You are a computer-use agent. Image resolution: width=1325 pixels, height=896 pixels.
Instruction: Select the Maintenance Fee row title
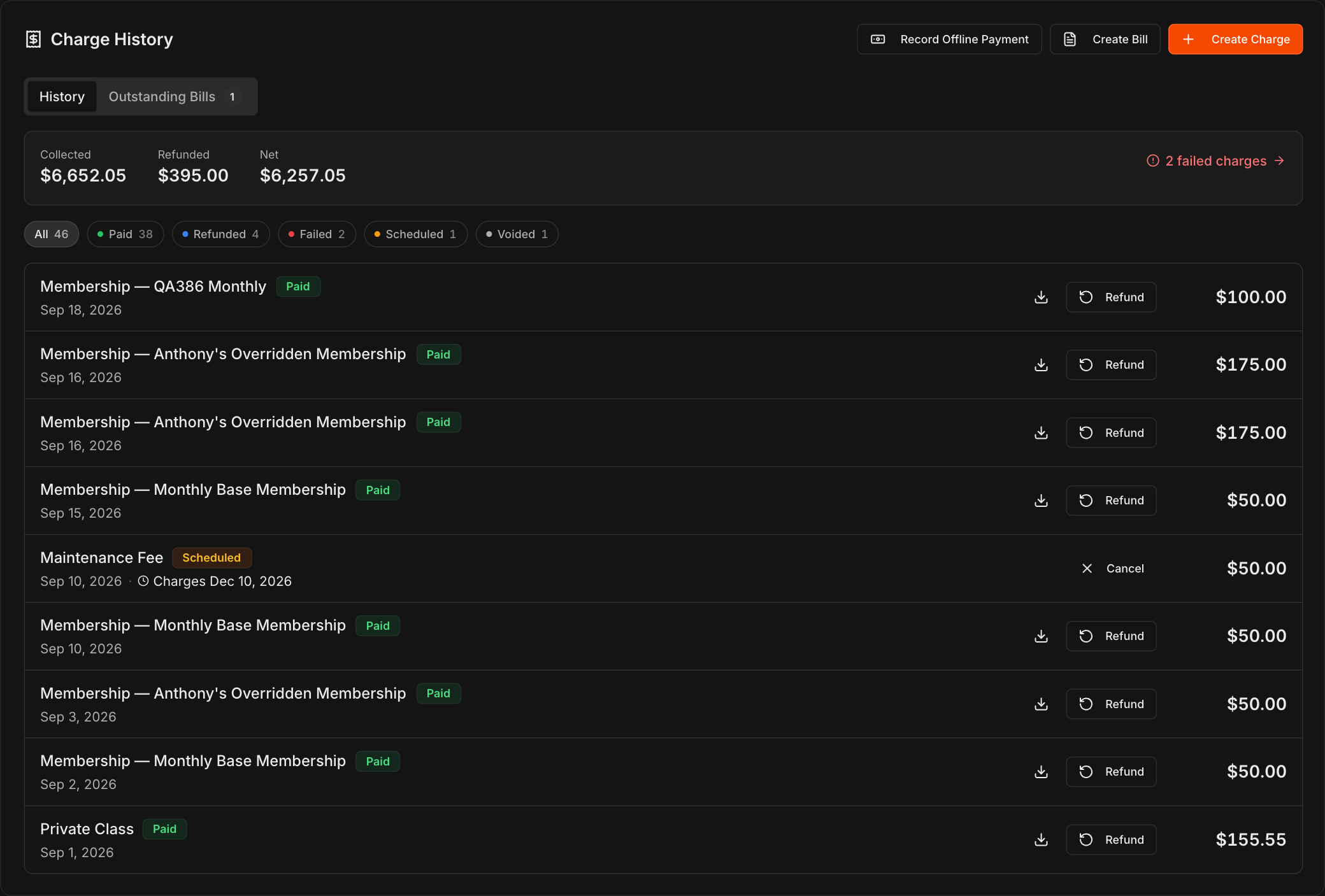[102, 558]
